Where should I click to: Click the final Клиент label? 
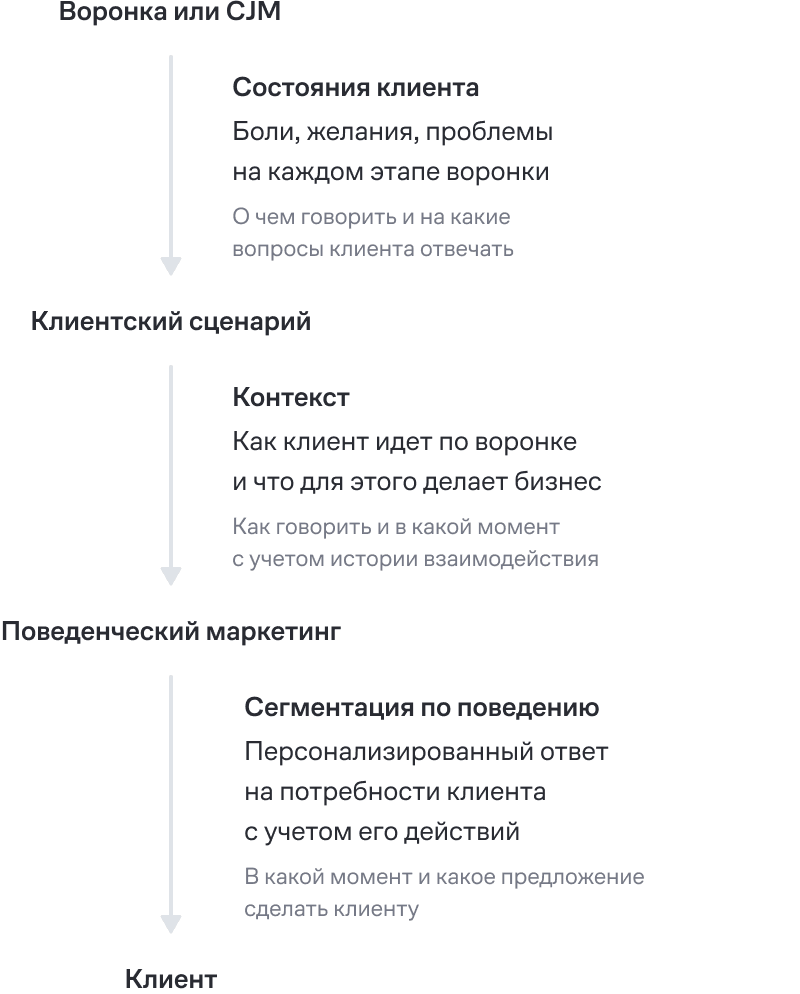(x=171, y=979)
